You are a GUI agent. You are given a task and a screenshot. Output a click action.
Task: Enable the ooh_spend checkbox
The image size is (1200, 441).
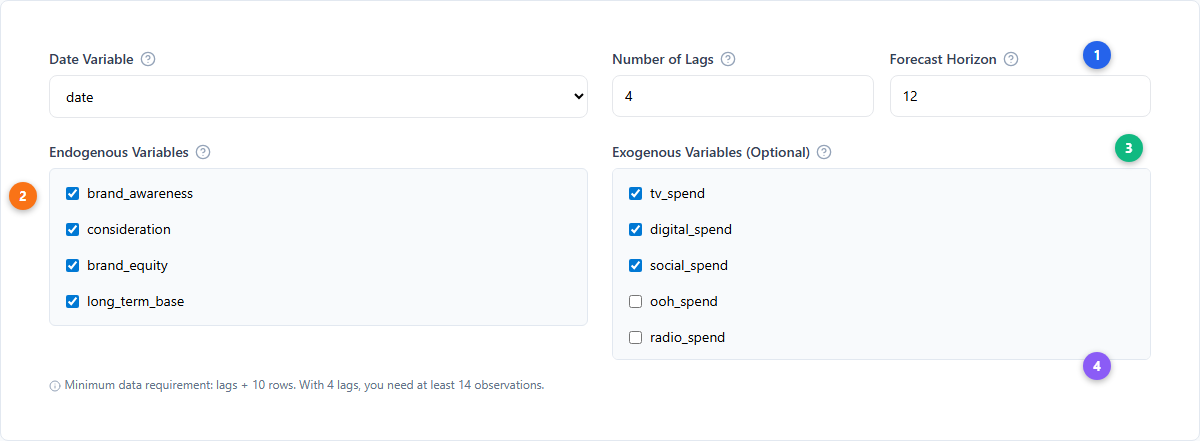635,302
